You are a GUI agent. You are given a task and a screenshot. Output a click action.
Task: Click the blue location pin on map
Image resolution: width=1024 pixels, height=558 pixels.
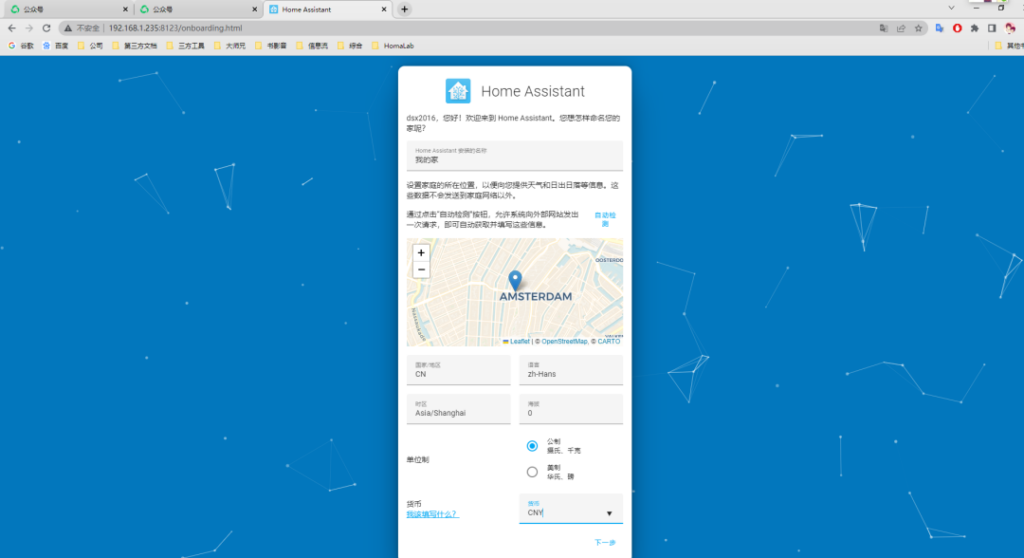pyautogui.click(x=515, y=280)
